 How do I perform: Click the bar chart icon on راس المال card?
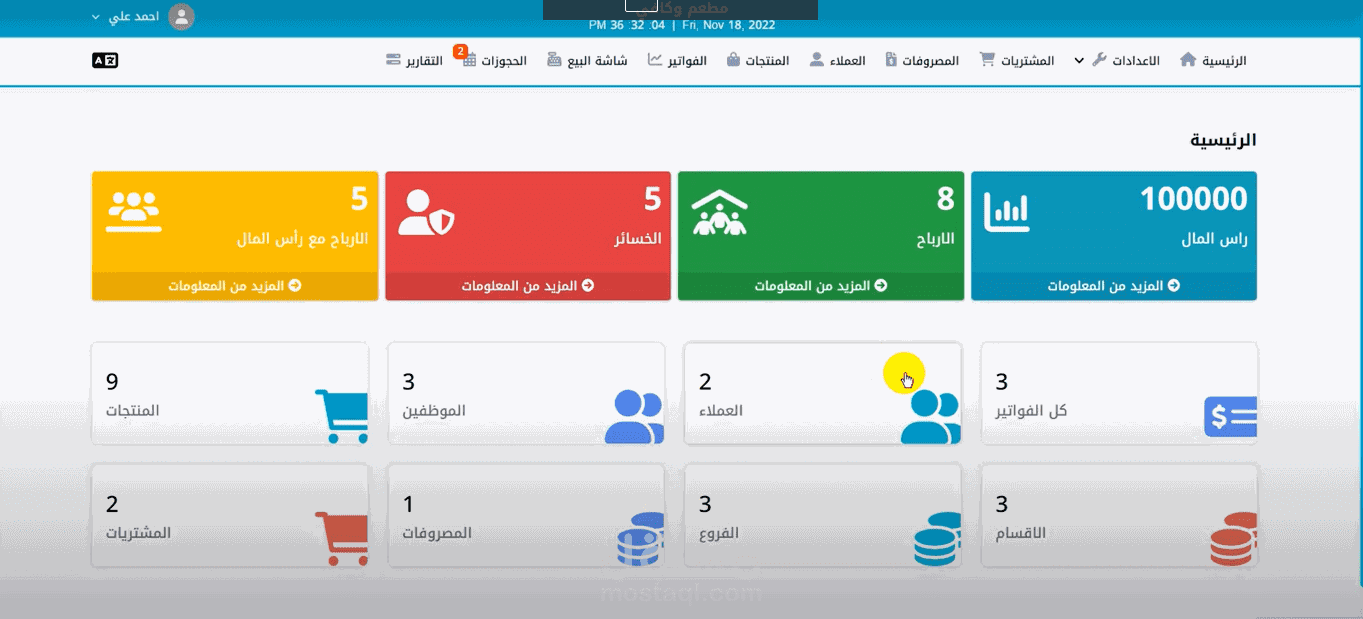pyautogui.click(x=1006, y=211)
